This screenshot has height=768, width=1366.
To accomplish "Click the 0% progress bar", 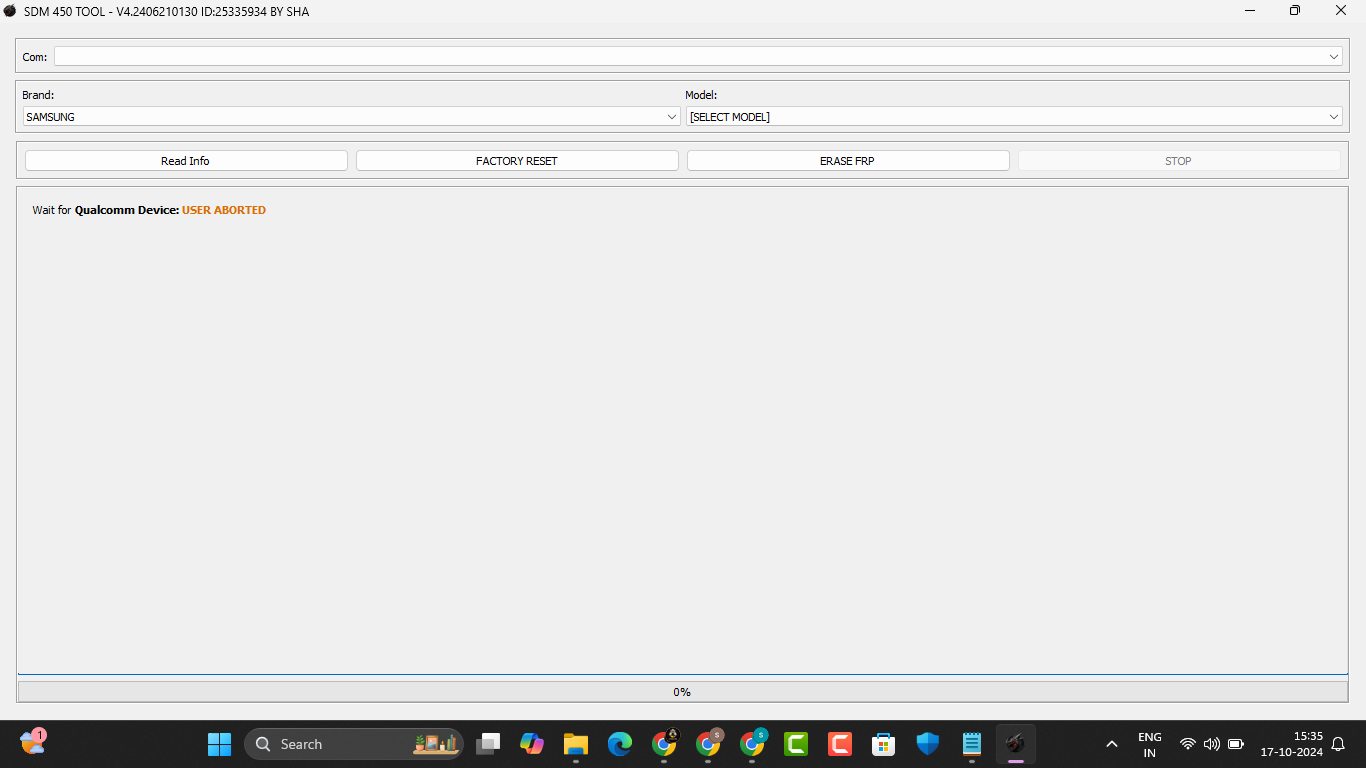I will tap(682, 692).
